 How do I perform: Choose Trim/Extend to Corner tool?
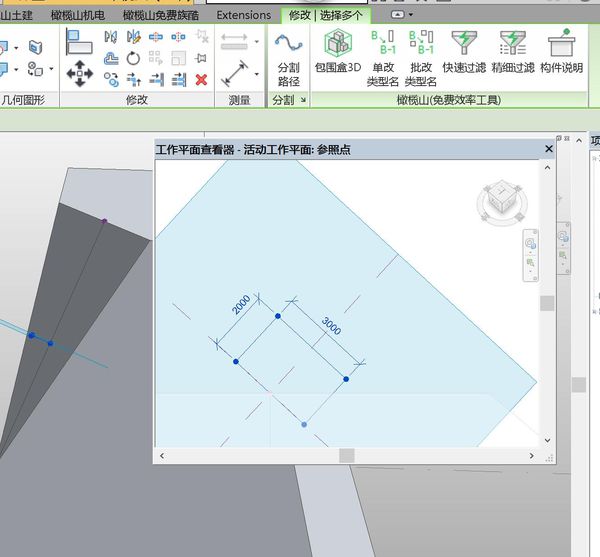(x=134, y=80)
